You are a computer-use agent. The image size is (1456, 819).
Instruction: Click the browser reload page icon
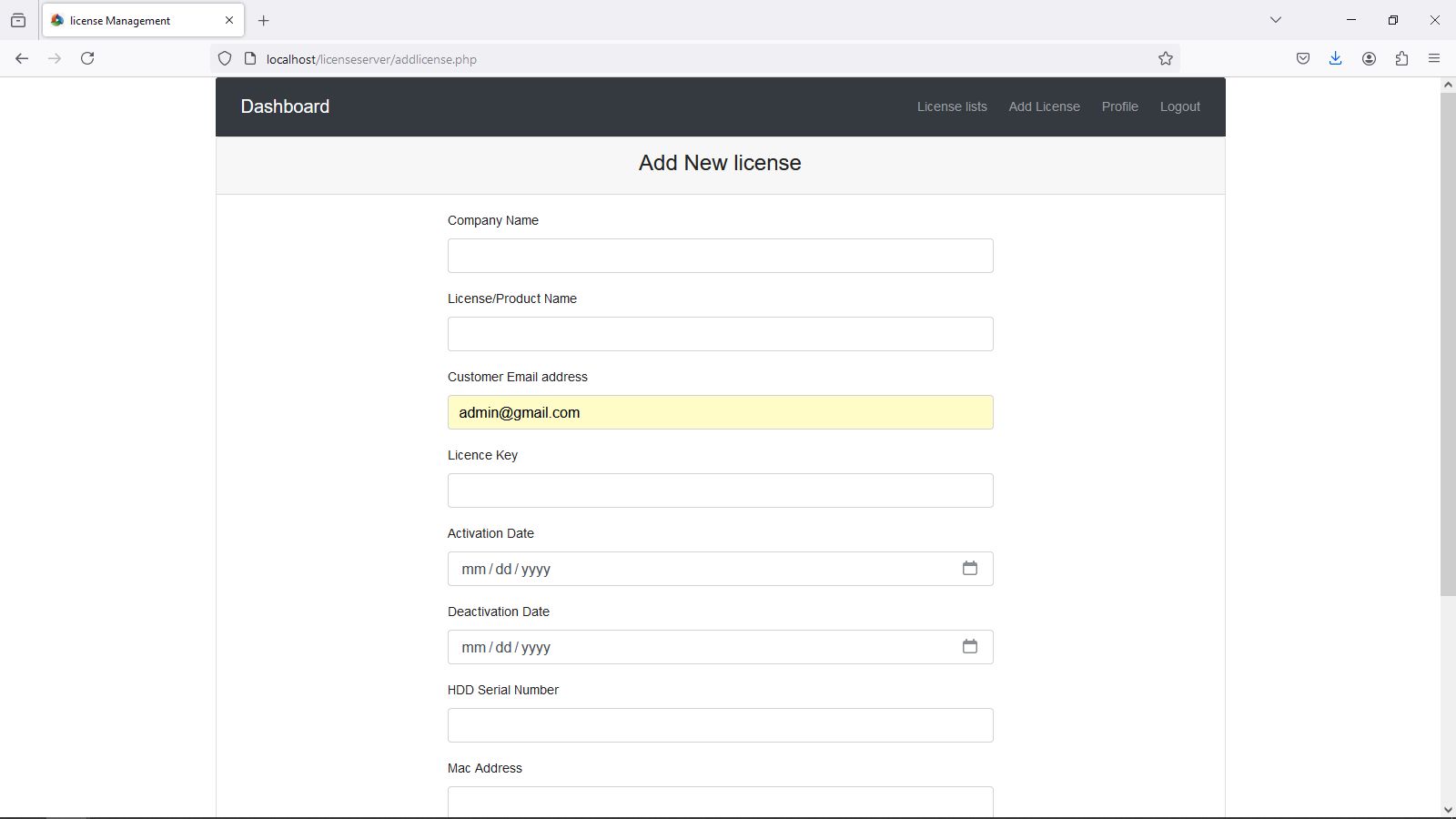(x=87, y=58)
